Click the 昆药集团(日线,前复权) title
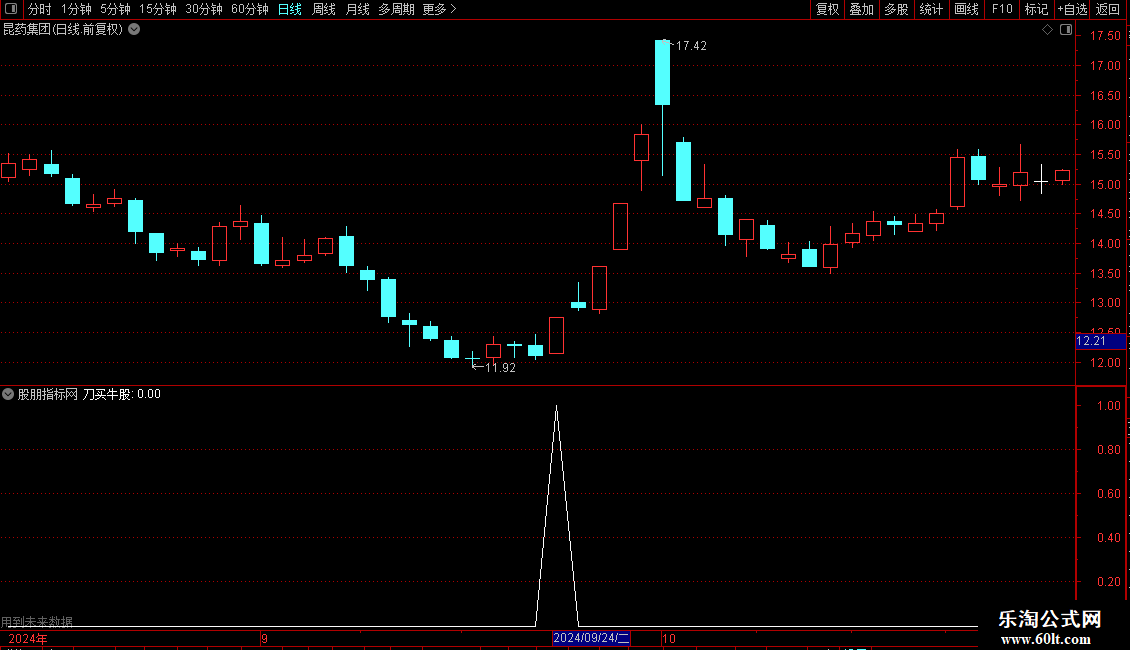Viewport: 1130px width, 650px height. tap(63, 30)
